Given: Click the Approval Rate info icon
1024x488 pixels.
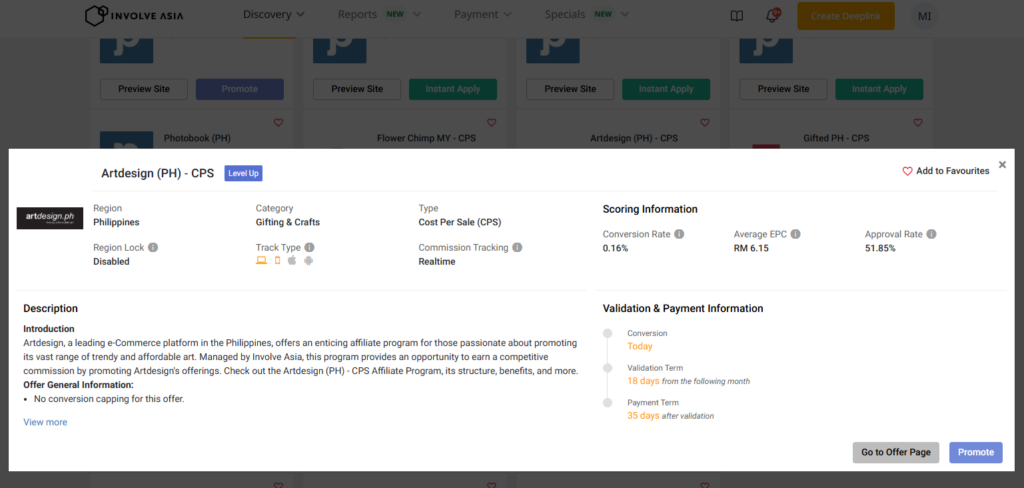Looking at the screenshot, I should click(931, 234).
